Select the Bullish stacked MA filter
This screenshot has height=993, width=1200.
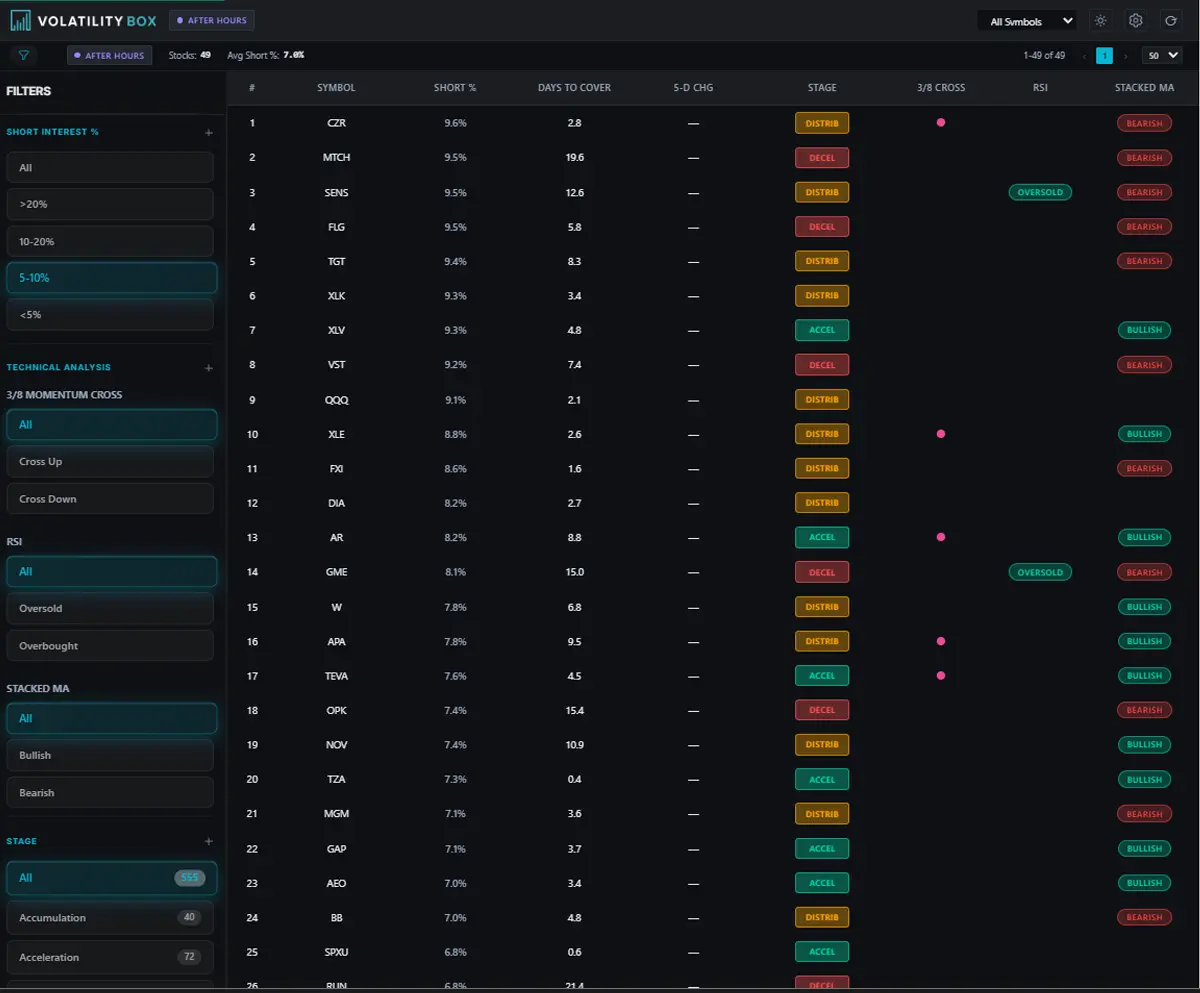(110, 755)
